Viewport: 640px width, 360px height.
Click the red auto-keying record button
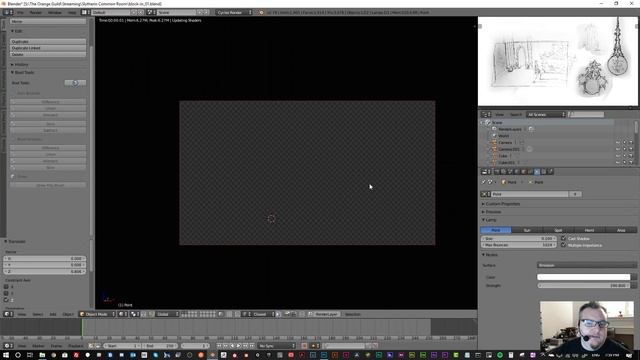(304, 346)
